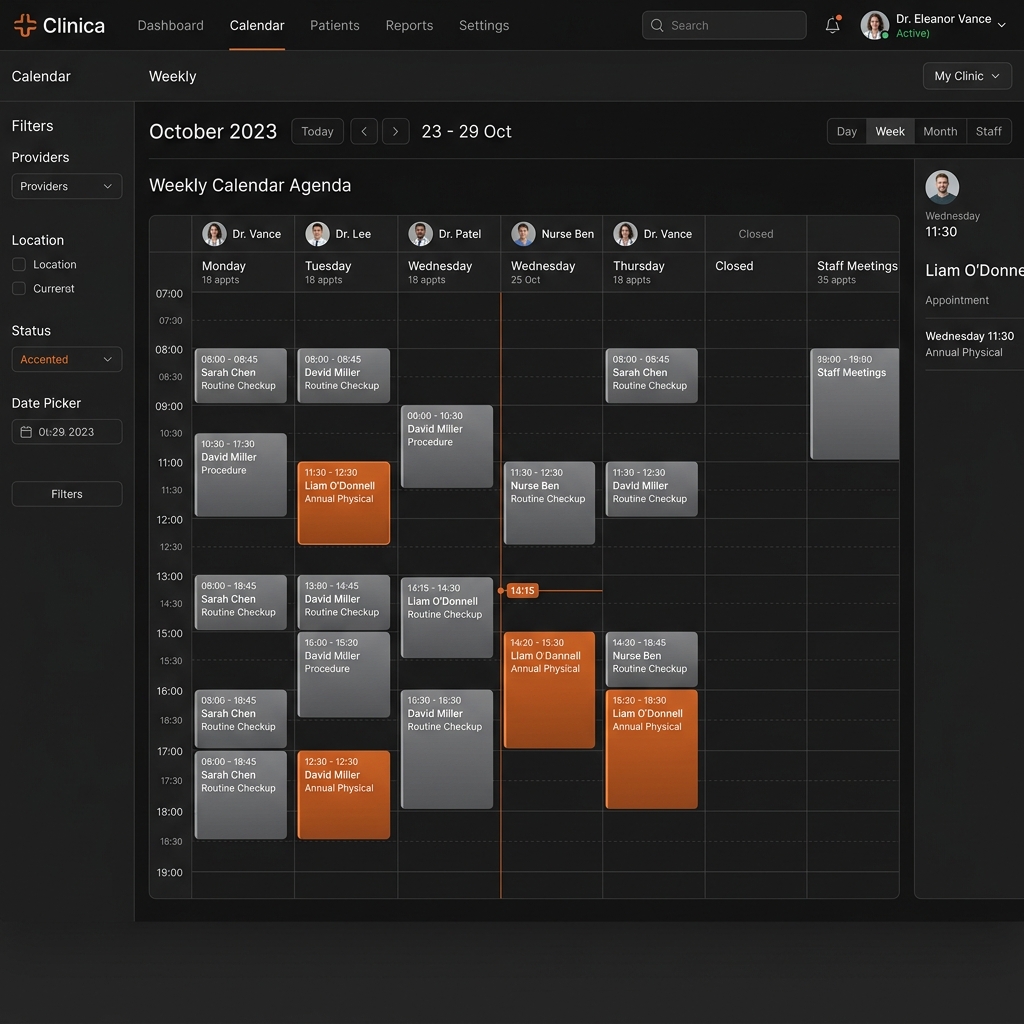The image size is (1024, 1024).
Task: Click the date picker calendar icon
Action: (26, 432)
